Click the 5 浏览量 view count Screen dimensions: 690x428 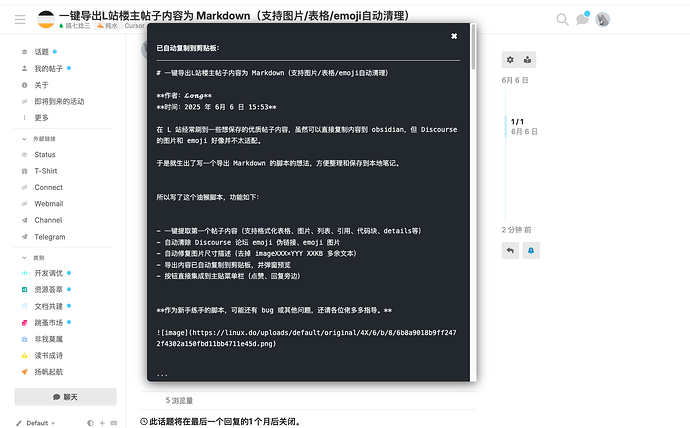pyautogui.click(x=179, y=400)
